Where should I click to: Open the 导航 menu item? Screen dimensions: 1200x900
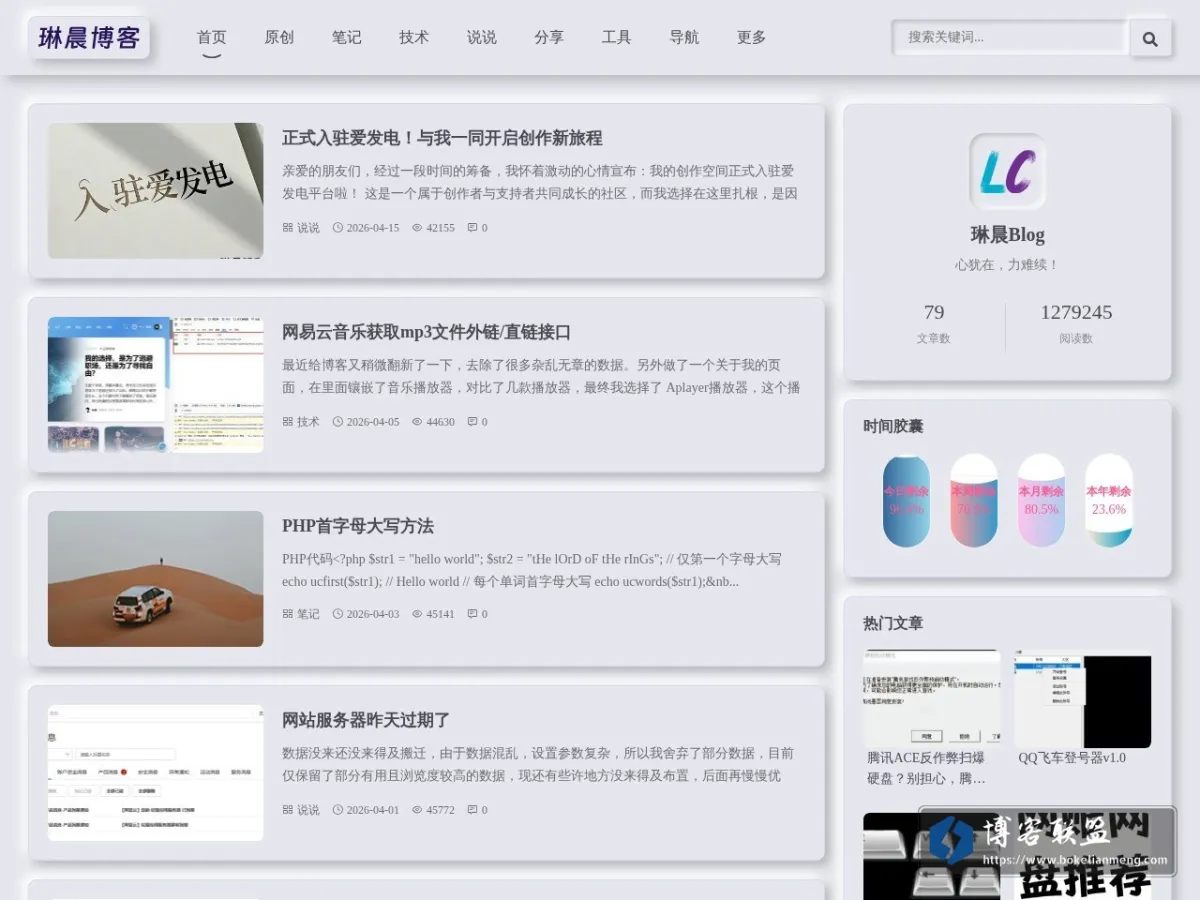coord(684,37)
